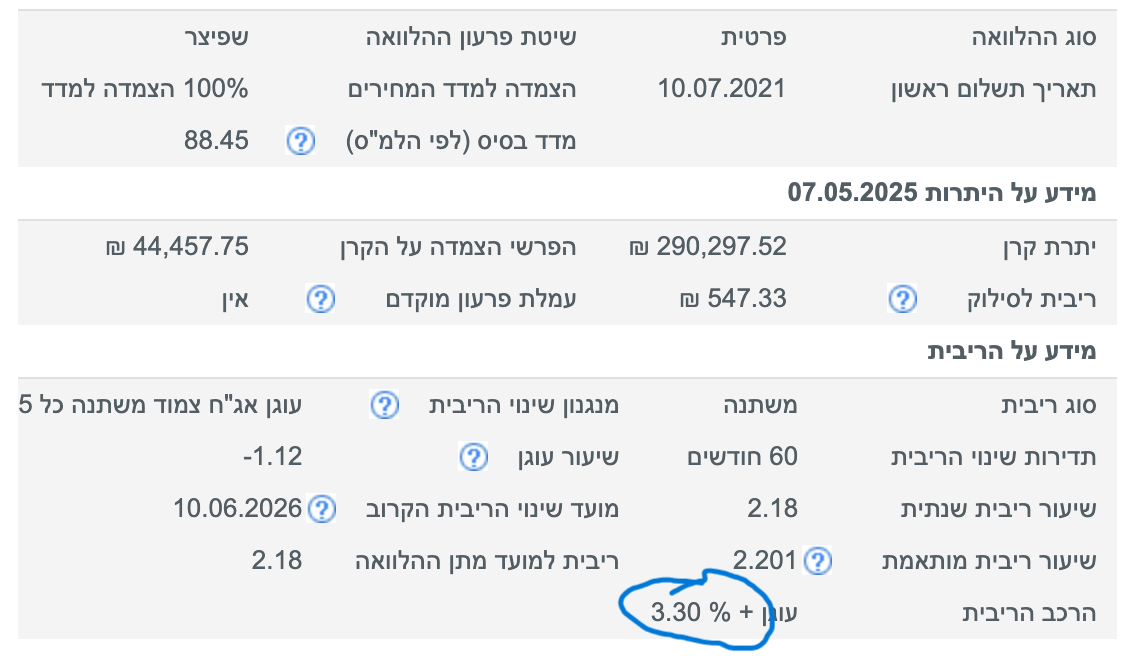Image resolution: width=1126 pixels, height=658 pixels.
Task: Click the payoff interest amount 547.33
Action: click(733, 298)
